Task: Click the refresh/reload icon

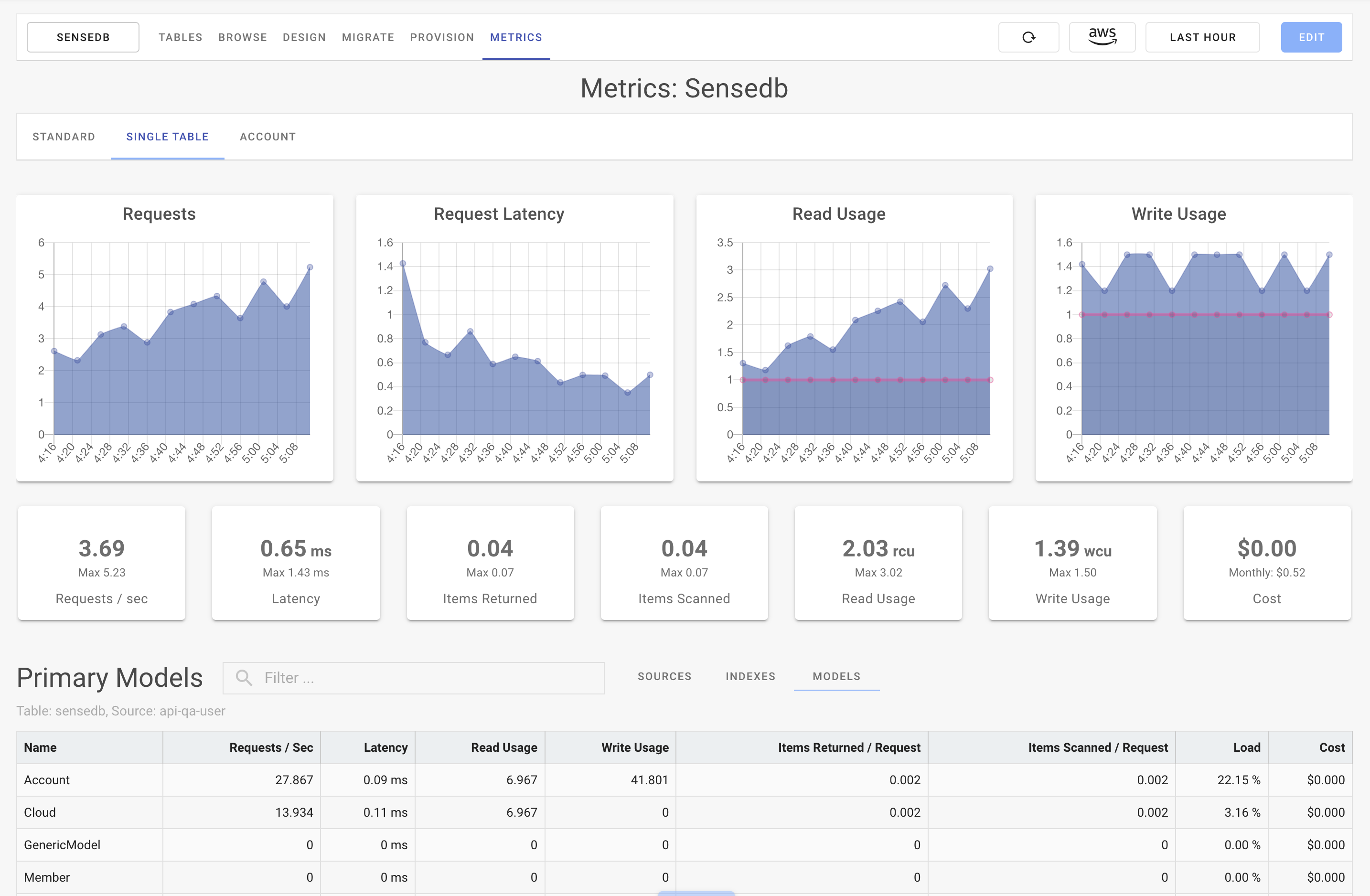Action: click(x=1028, y=36)
